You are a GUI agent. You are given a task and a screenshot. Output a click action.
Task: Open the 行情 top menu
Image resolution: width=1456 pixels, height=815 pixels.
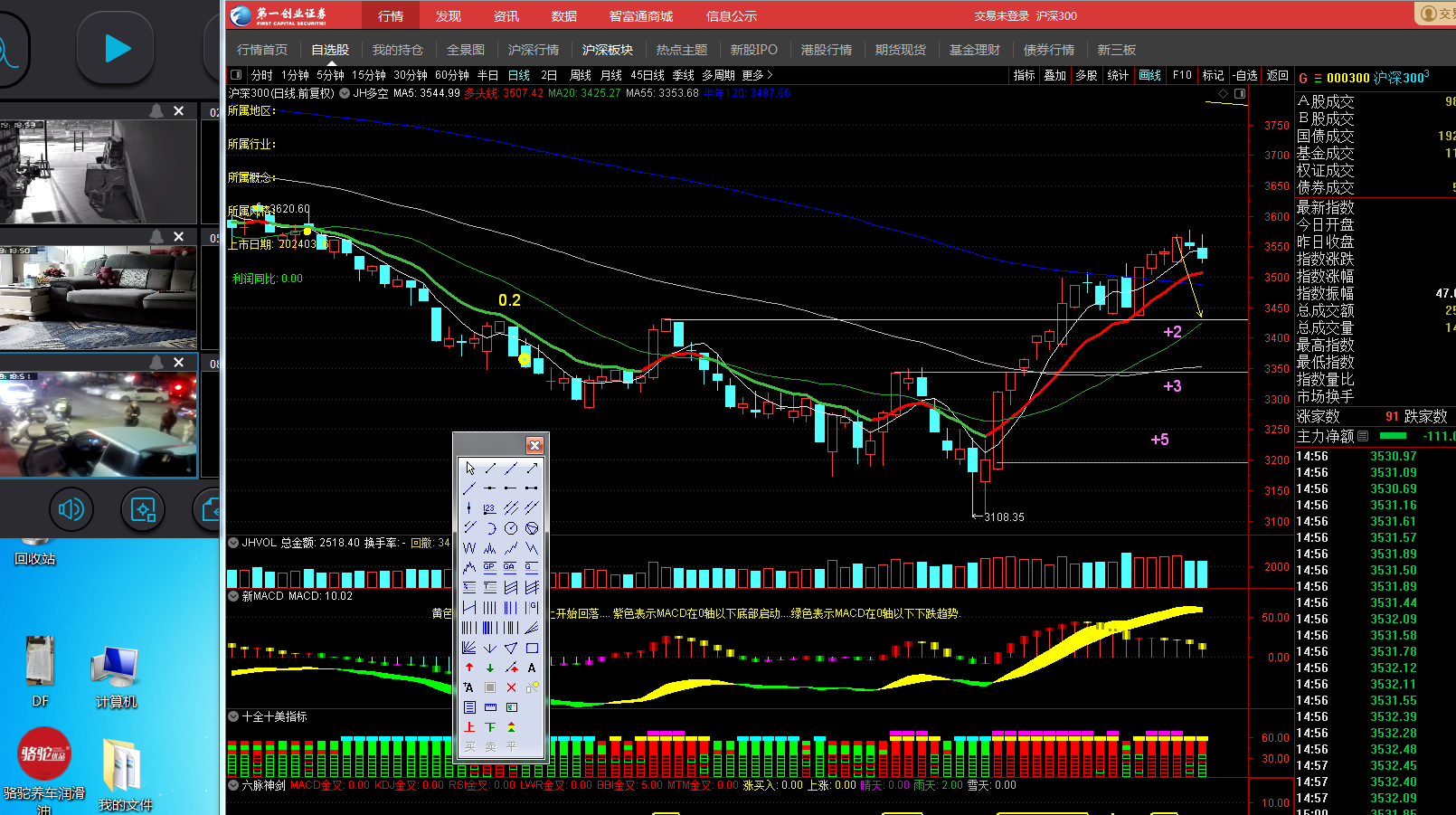(x=391, y=15)
